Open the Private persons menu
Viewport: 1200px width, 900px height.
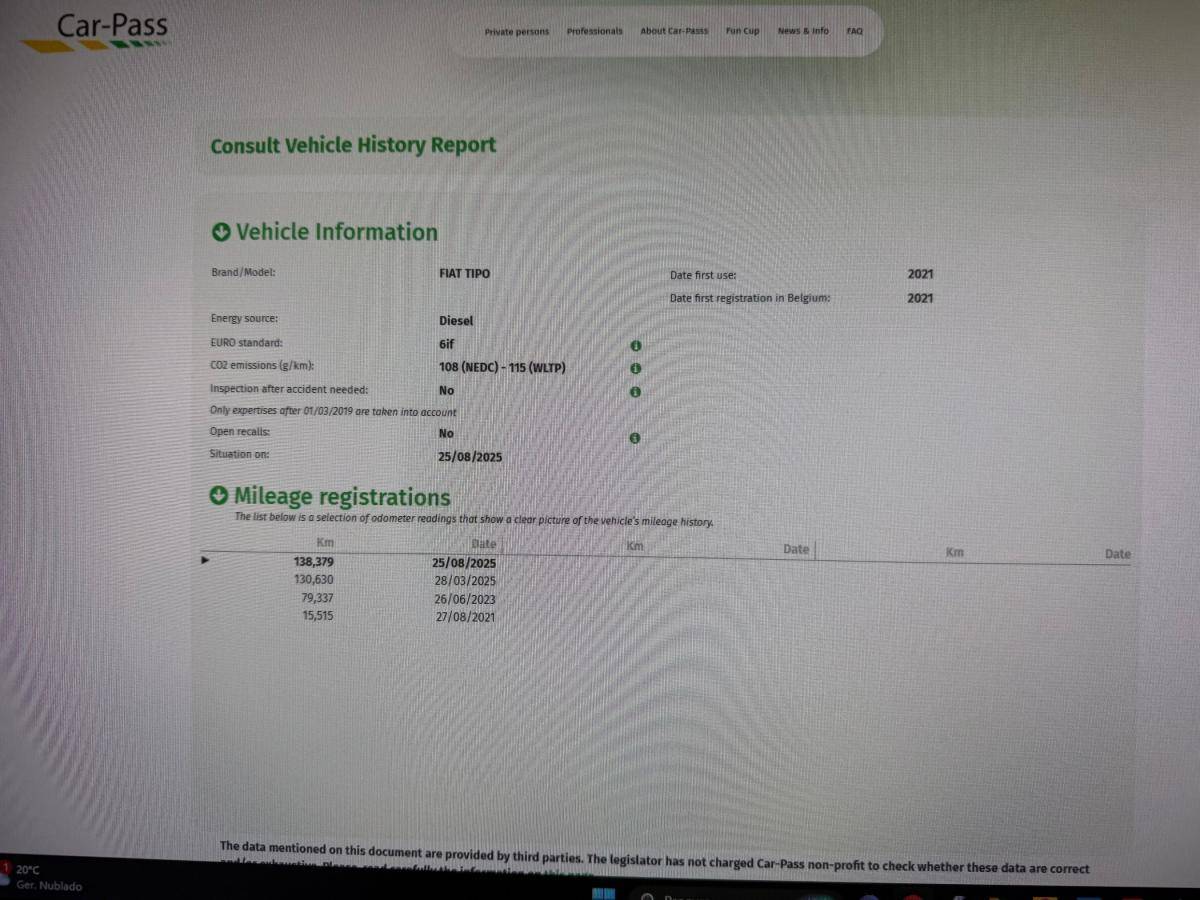[x=517, y=32]
